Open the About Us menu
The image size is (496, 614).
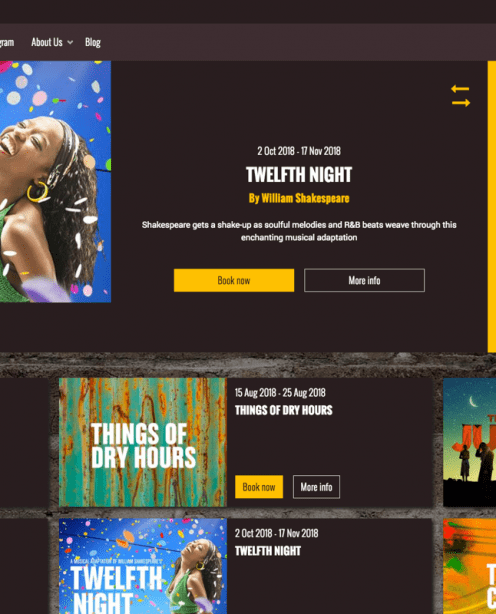pos(47,42)
